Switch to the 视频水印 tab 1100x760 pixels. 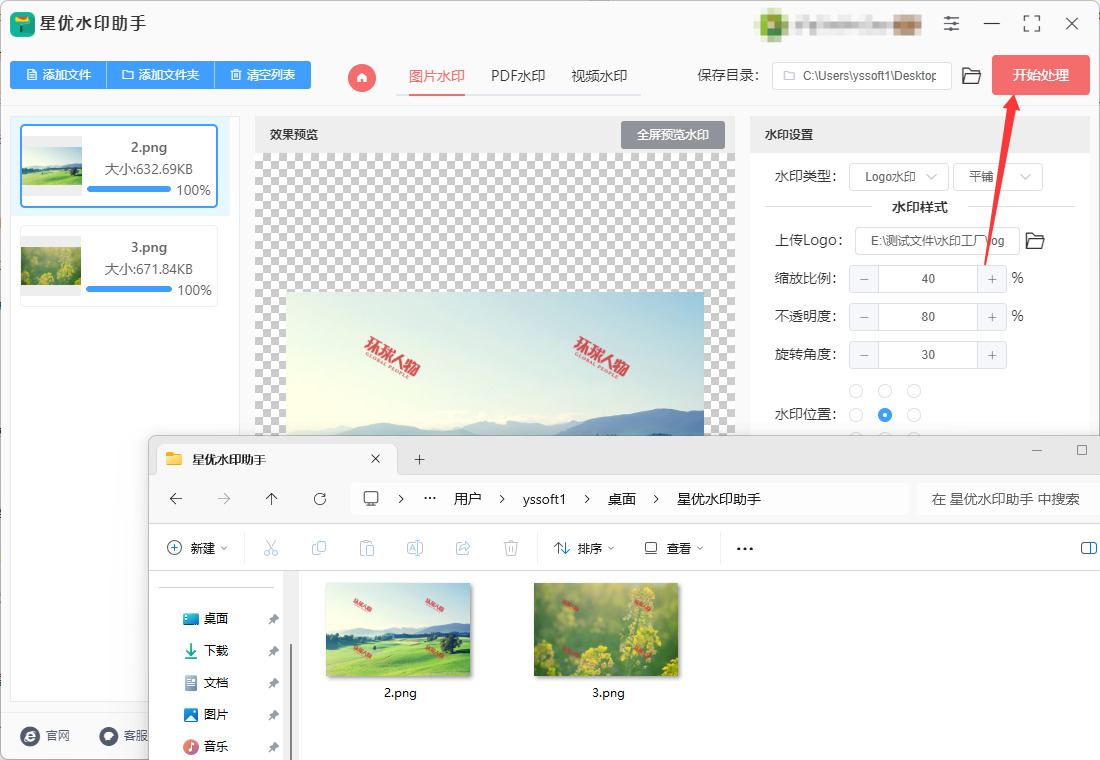click(599, 76)
